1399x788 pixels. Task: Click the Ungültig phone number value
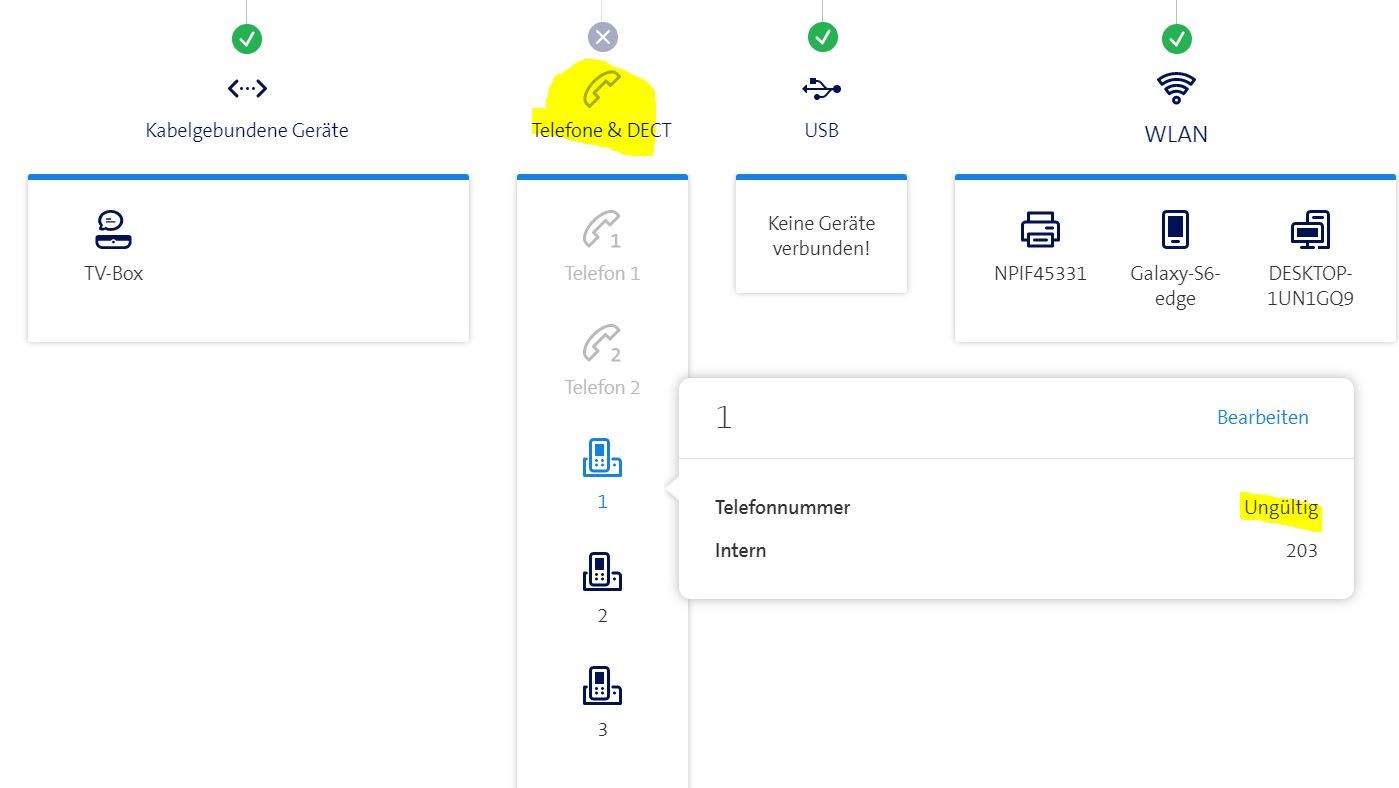click(1280, 508)
